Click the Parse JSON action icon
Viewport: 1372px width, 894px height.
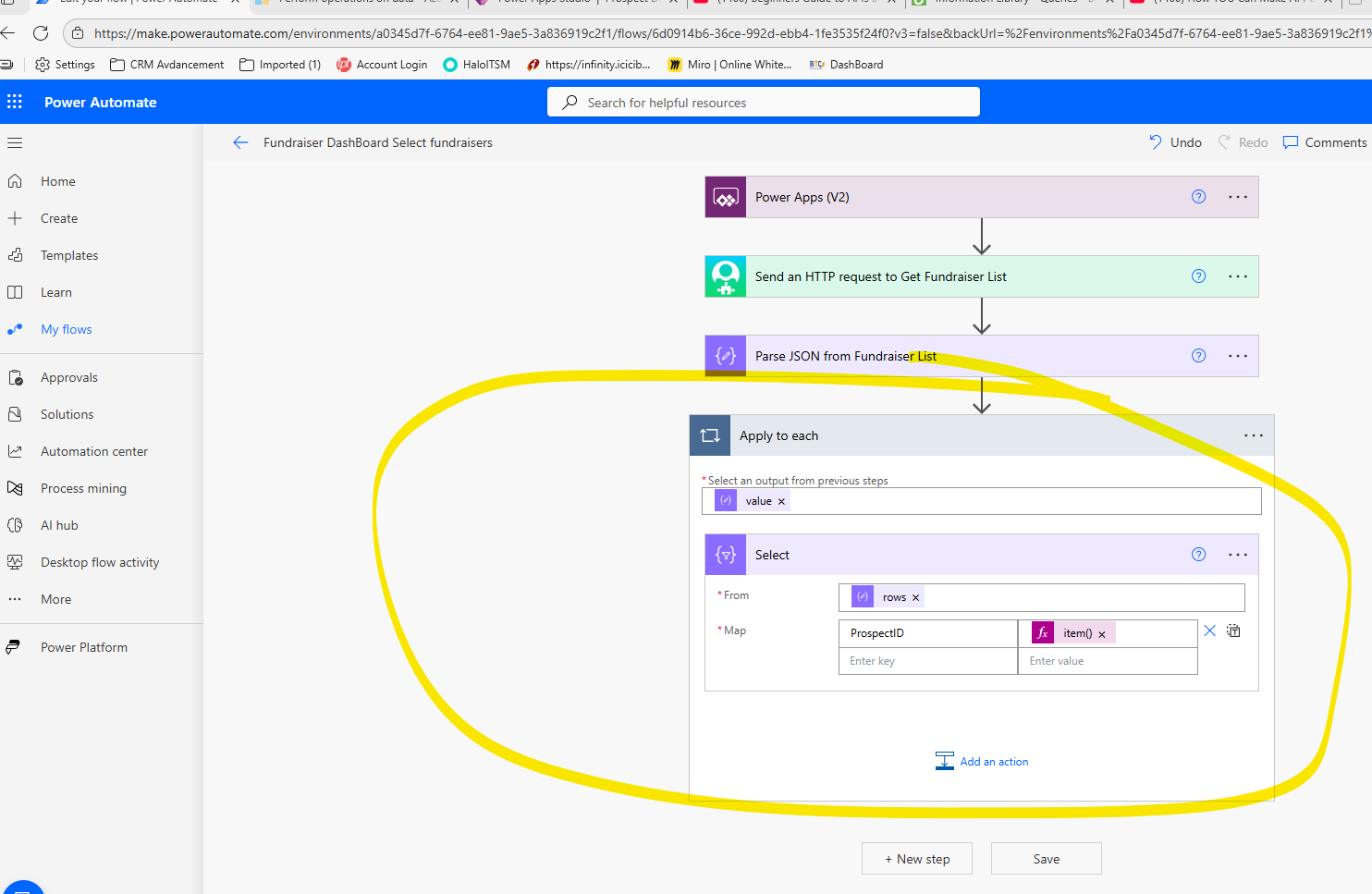click(x=726, y=356)
